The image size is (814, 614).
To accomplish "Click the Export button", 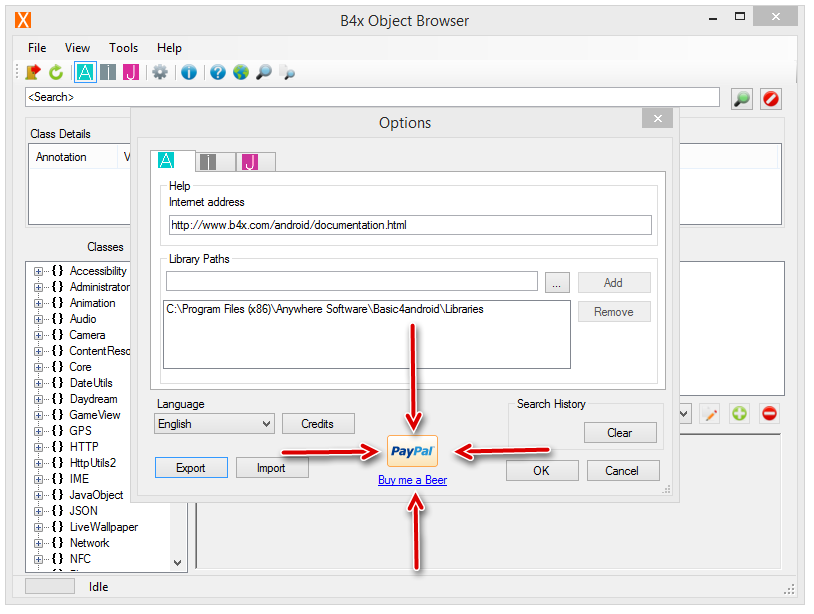I will (x=191, y=468).
